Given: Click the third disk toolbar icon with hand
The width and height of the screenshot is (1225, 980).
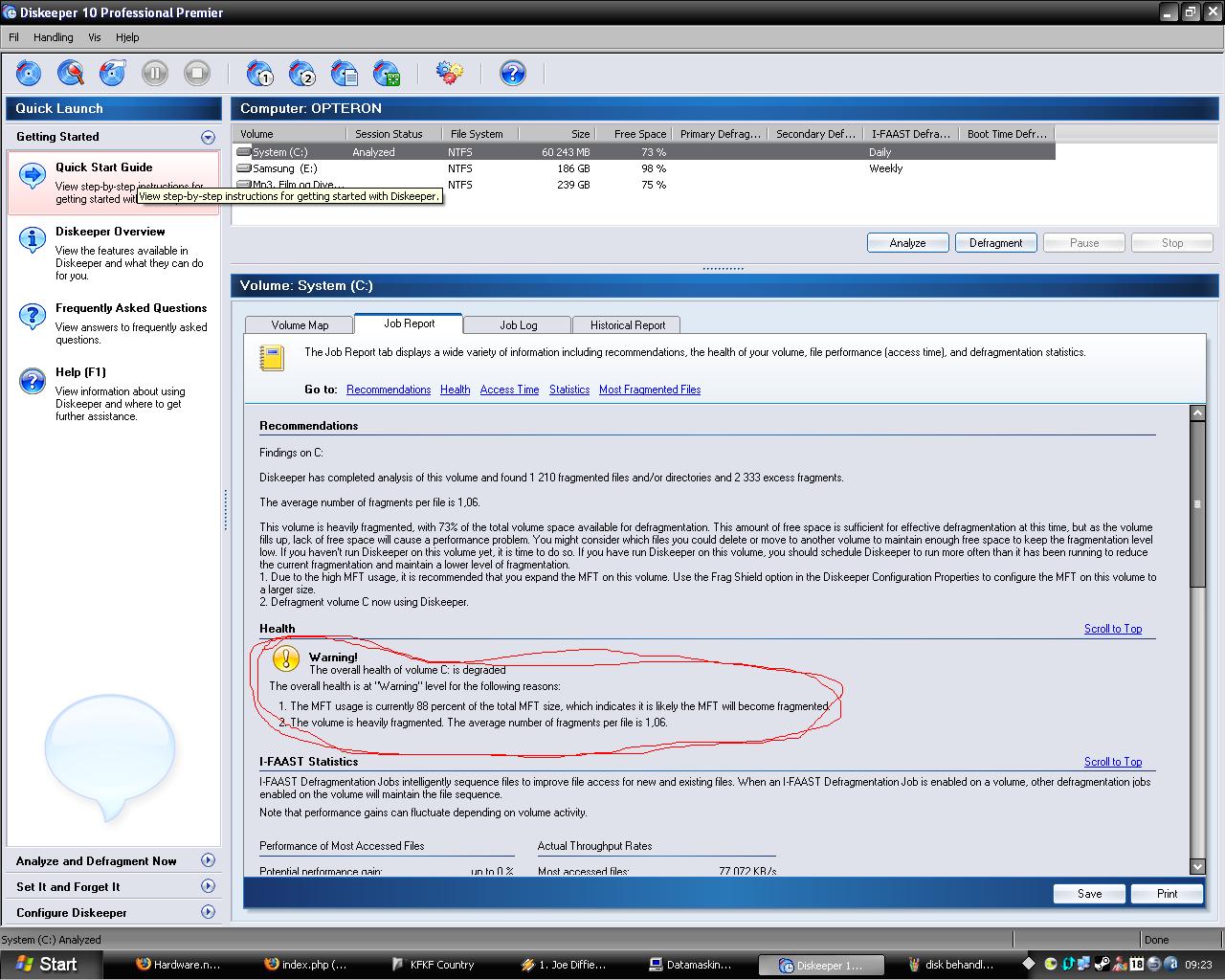Looking at the screenshot, I should [x=113, y=73].
